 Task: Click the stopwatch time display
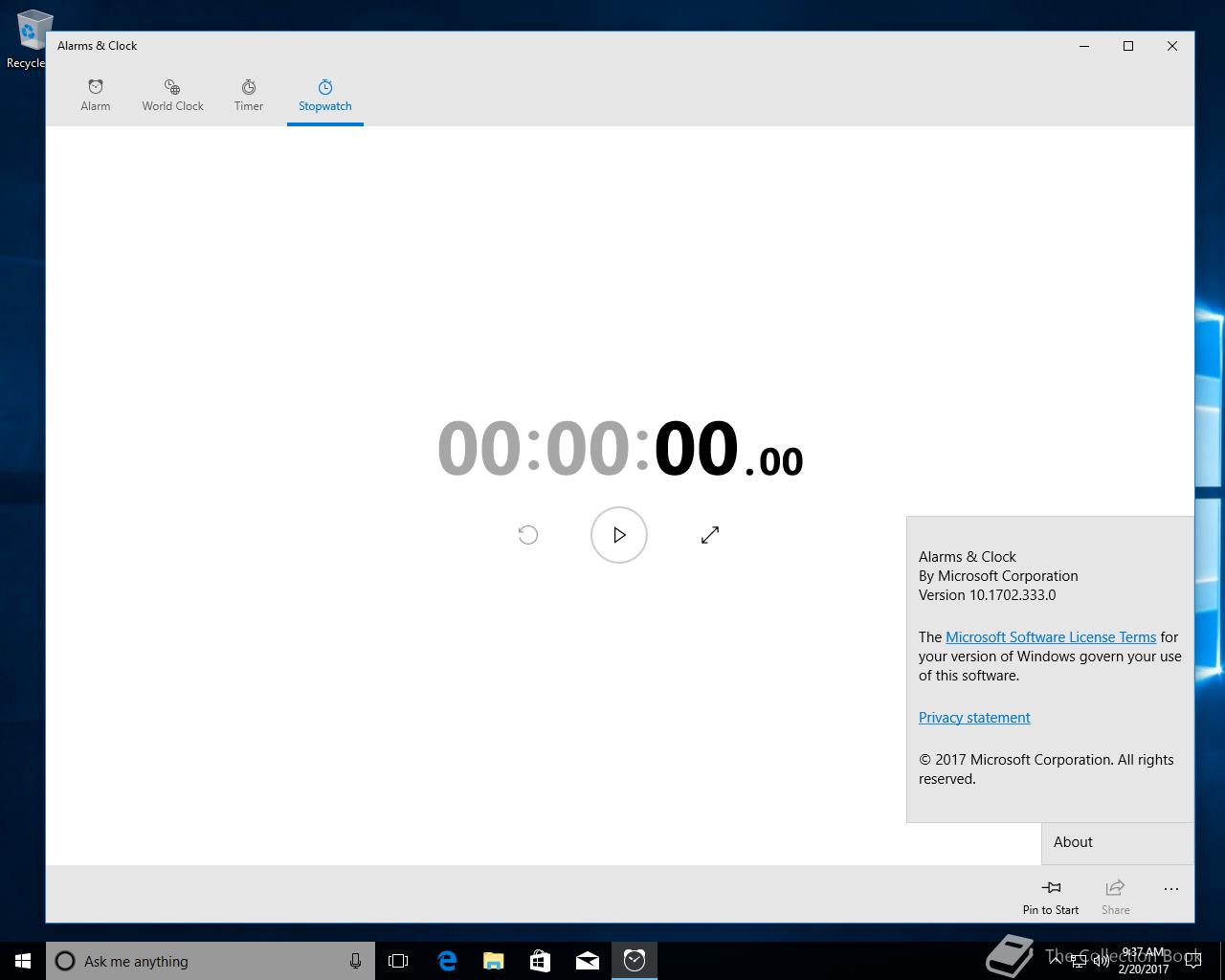619,449
